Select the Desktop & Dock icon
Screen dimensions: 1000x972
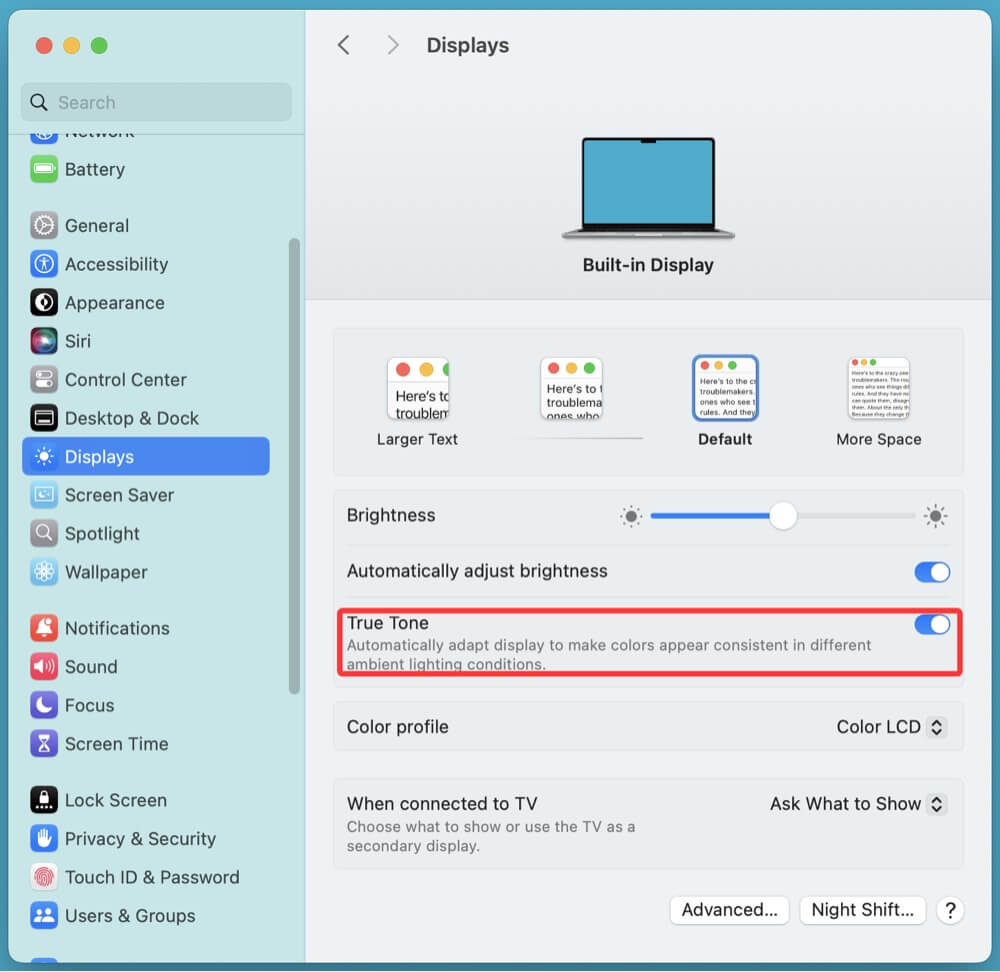click(44, 418)
